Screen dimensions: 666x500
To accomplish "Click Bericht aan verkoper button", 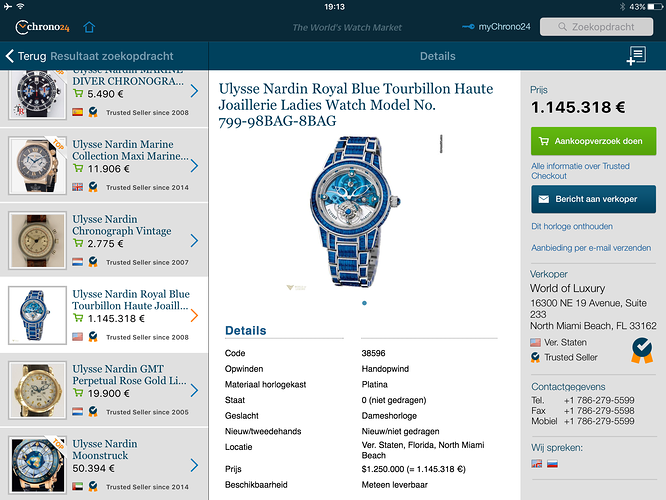I will 593,199.
